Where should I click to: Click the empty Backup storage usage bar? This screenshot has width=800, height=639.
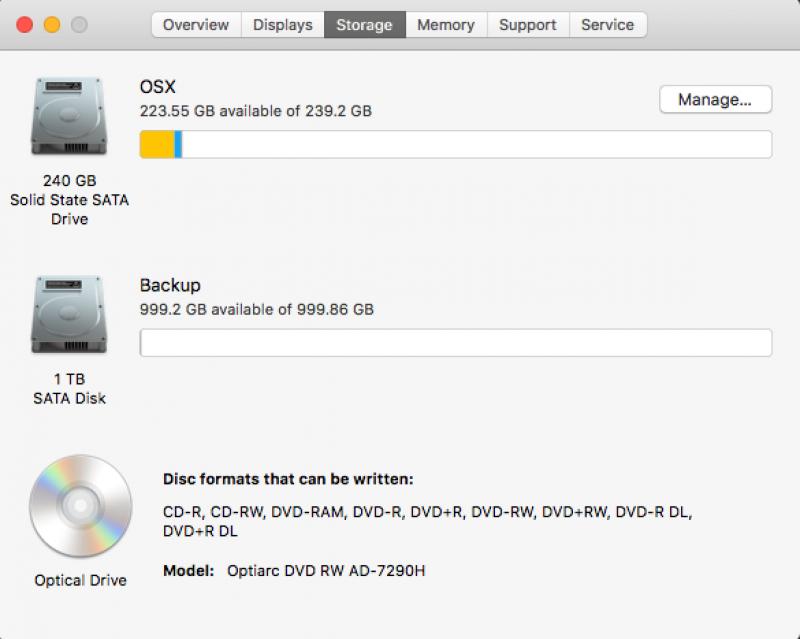pos(456,342)
